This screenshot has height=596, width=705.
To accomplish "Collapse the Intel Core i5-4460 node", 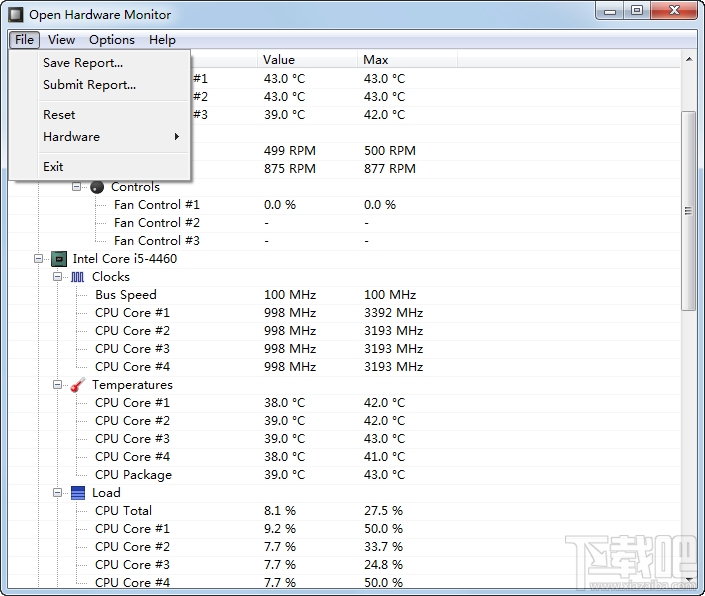I will tap(39, 258).
